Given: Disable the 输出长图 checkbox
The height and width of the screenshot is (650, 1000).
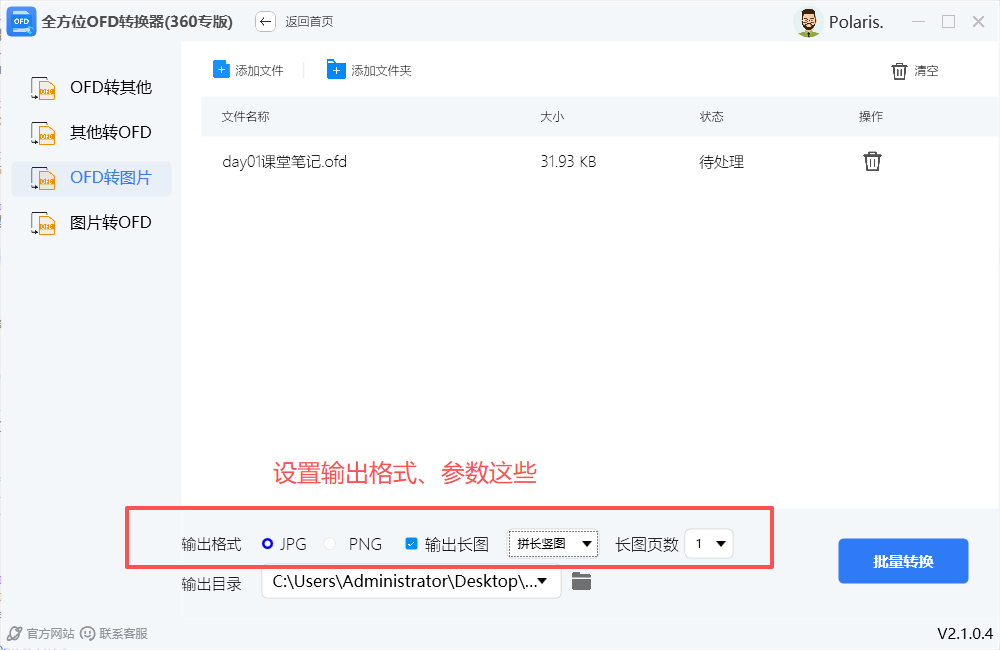Looking at the screenshot, I should (x=410, y=543).
